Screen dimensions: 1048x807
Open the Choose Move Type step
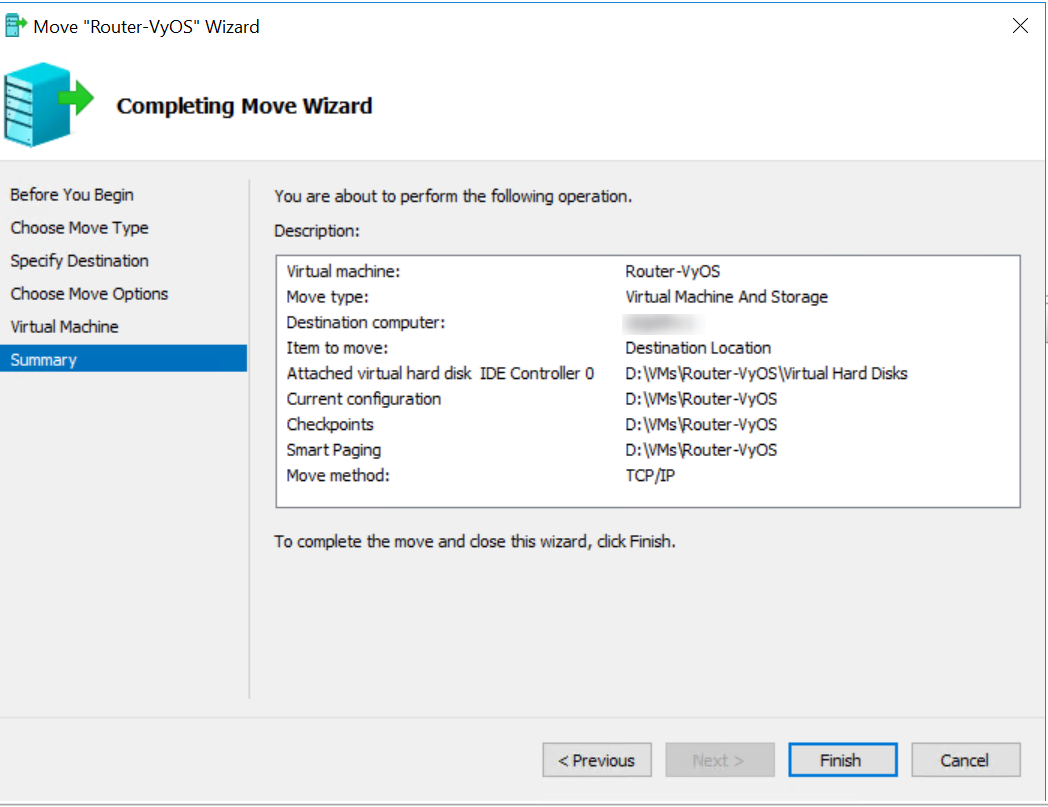coord(79,227)
